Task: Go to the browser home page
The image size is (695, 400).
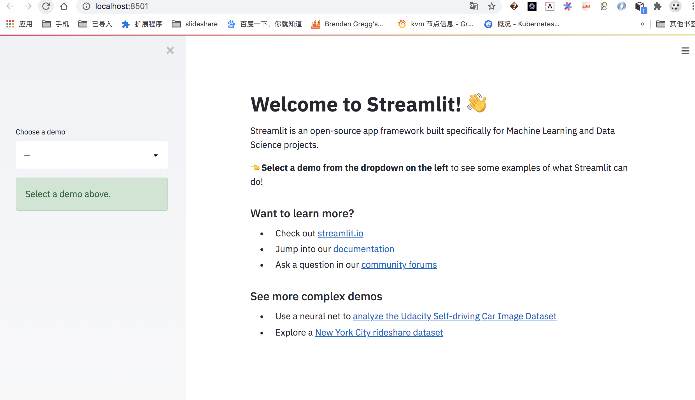Action: click(64, 6)
